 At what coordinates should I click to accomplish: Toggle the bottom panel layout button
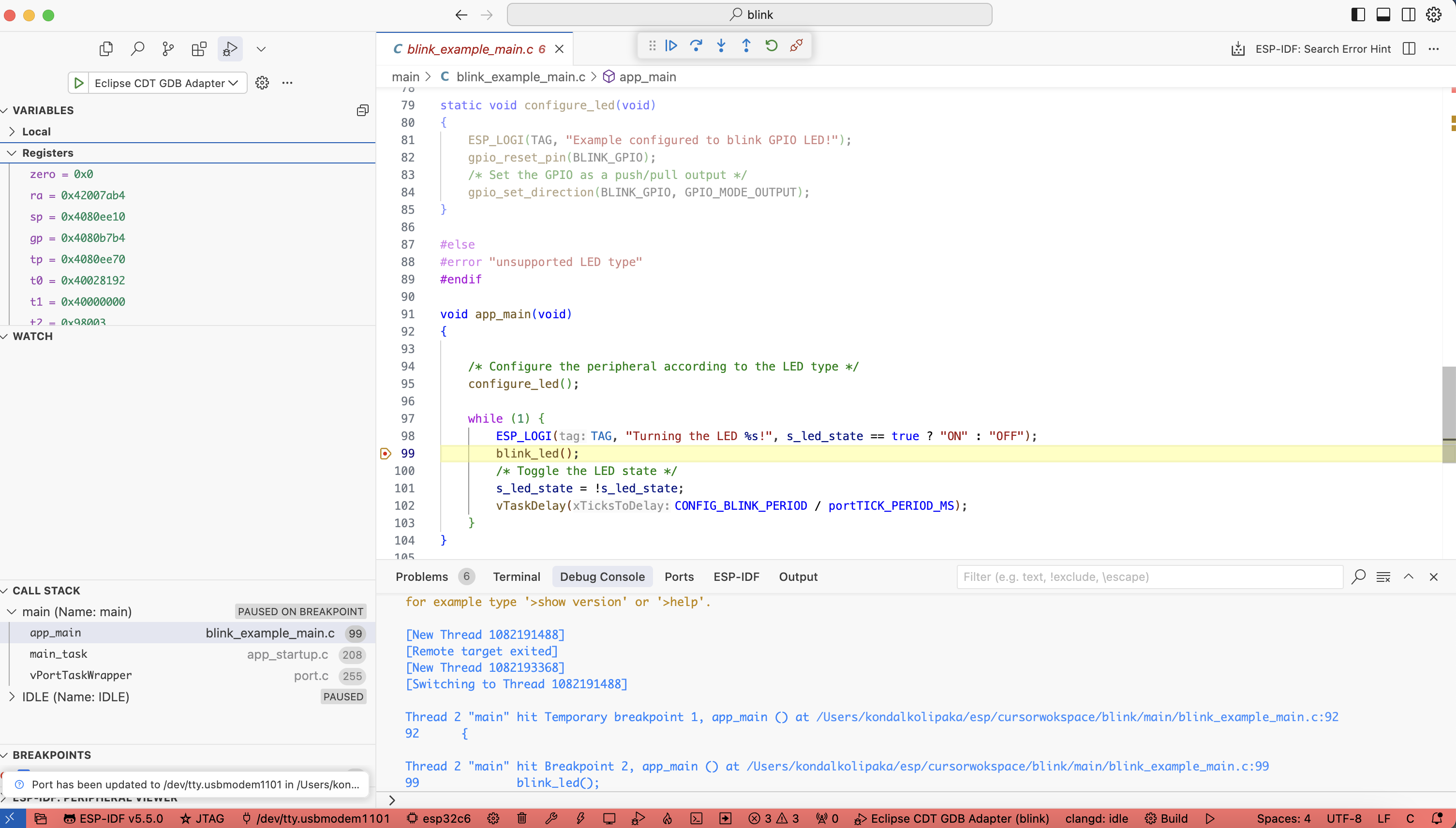tap(1383, 15)
